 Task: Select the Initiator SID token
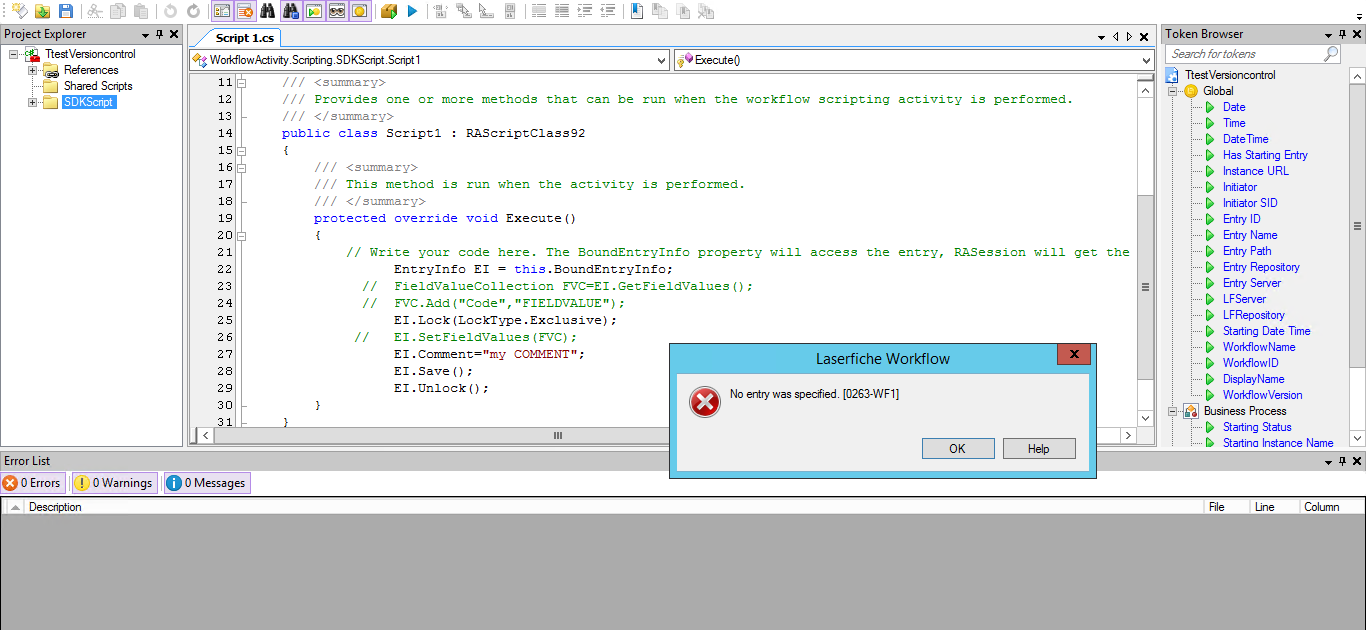(x=1250, y=203)
